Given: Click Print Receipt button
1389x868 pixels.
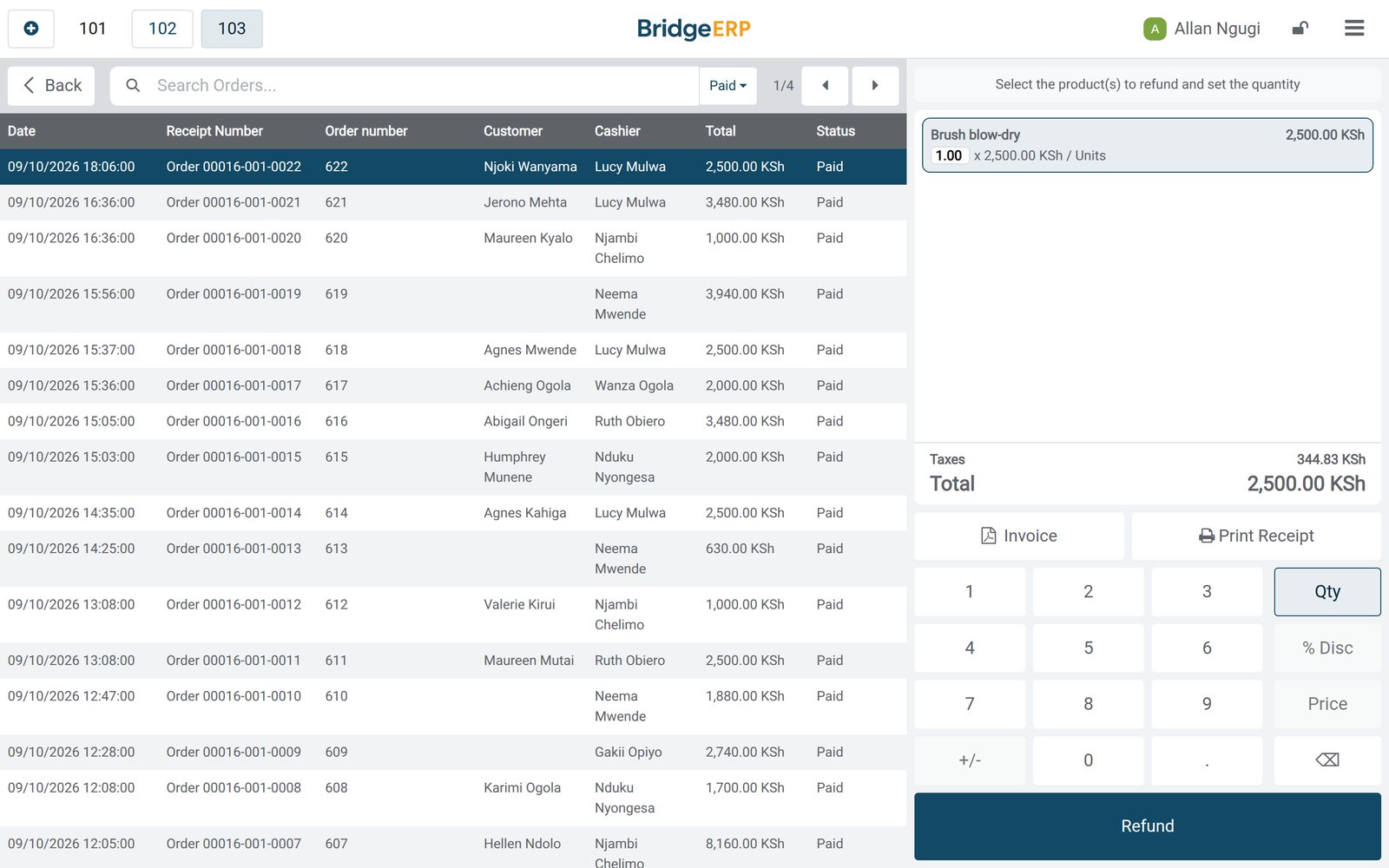Looking at the screenshot, I should click(x=1256, y=536).
